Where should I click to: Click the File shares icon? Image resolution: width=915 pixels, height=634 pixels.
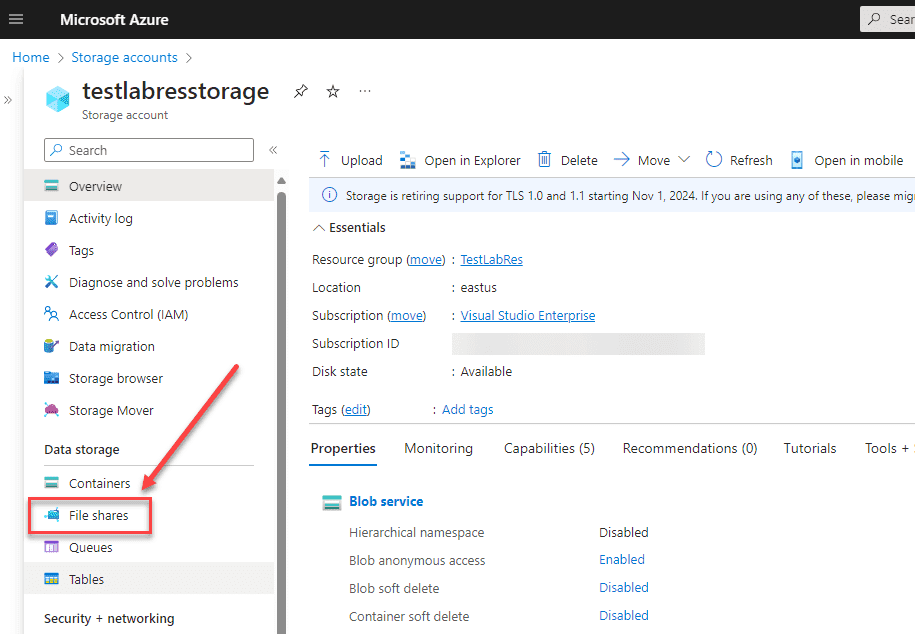click(x=51, y=515)
